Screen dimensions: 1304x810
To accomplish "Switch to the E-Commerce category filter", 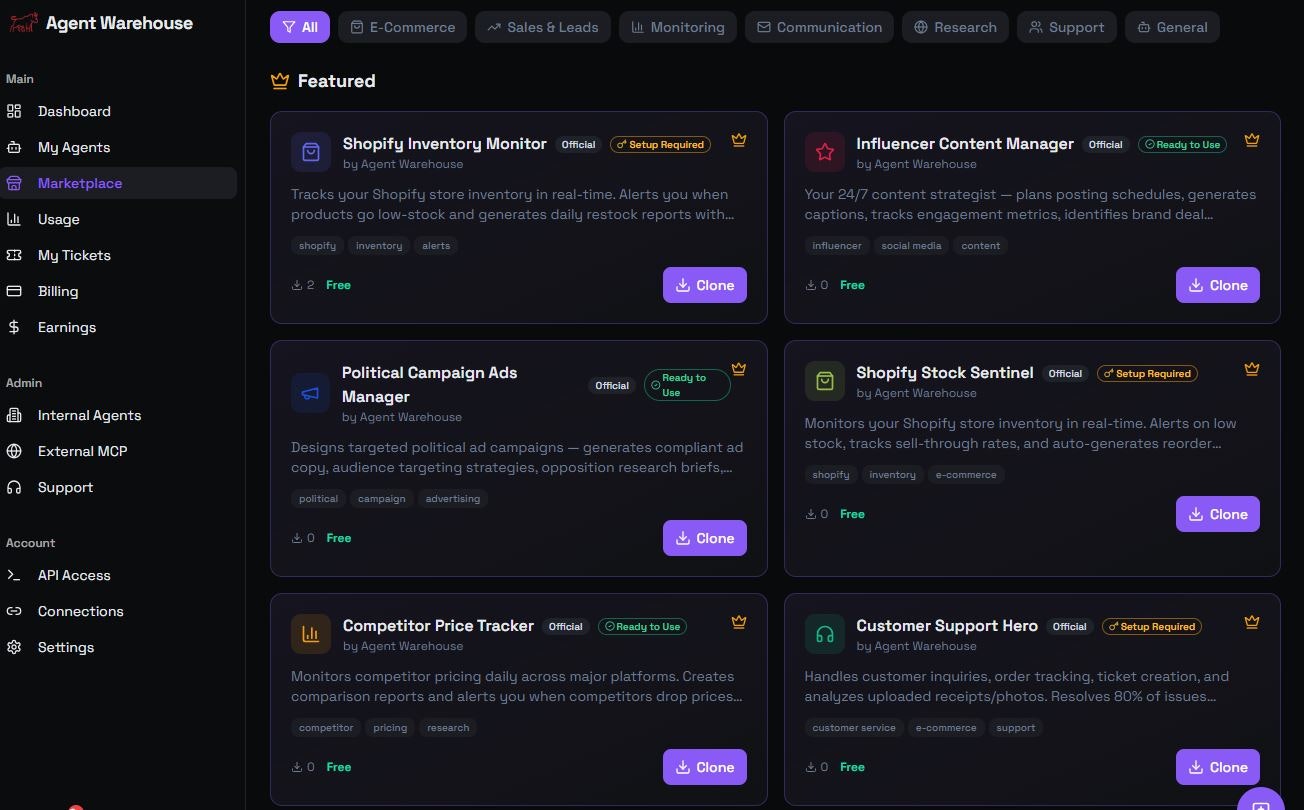I will (x=403, y=27).
